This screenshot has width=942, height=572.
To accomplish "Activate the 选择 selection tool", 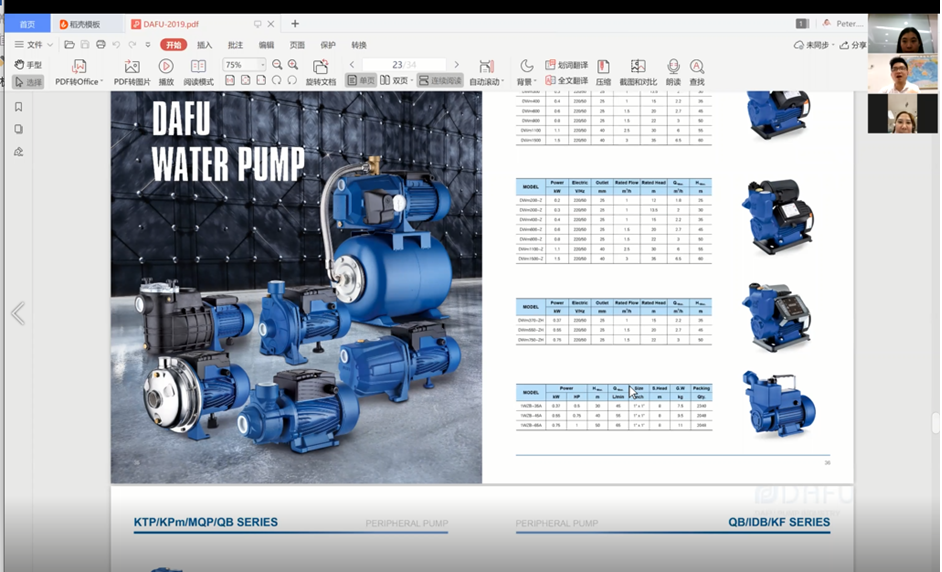I will click(28, 82).
